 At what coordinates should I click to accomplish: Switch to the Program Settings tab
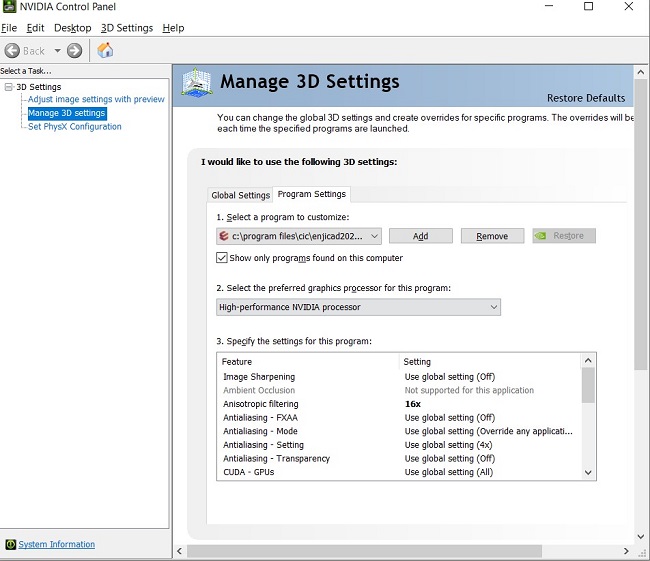click(311, 194)
